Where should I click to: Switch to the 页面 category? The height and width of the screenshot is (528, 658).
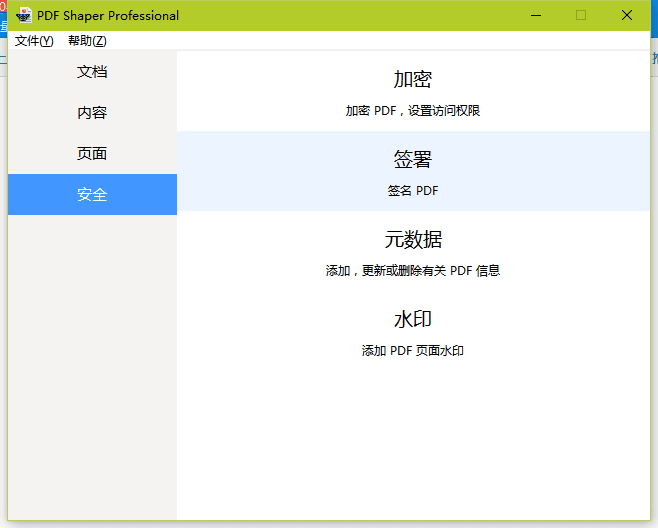tap(92, 154)
